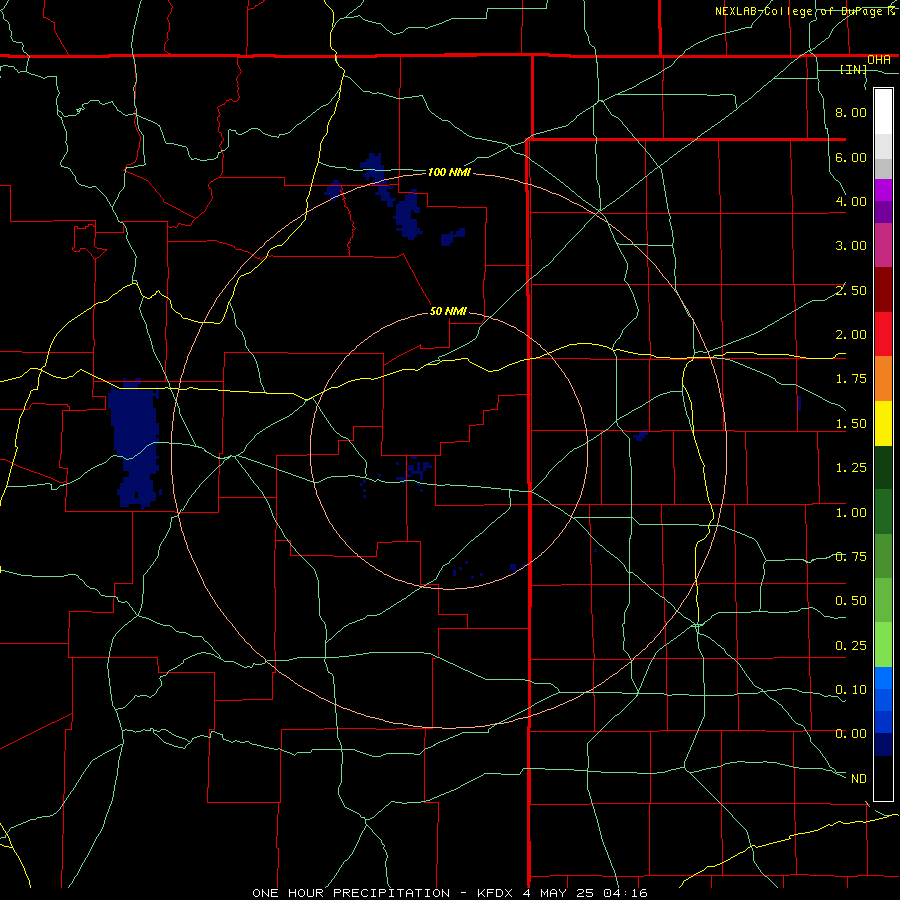Click the 0.00 legend value
Viewport: 900px width, 900px height.
[850, 734]
